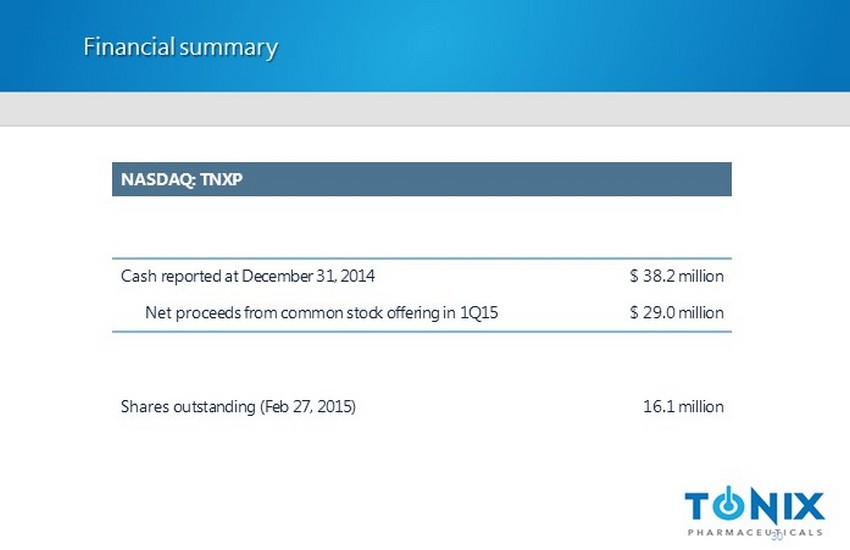Viewport: 850px width, 550px height.
Task: Click the gray band below the blue header
Action: 425,109
